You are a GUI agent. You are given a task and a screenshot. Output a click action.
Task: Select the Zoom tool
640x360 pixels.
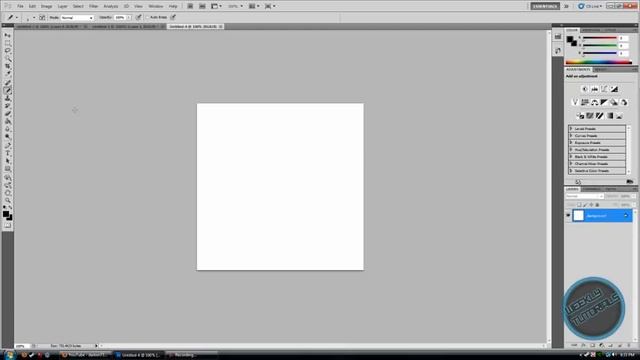coord(7,201)
